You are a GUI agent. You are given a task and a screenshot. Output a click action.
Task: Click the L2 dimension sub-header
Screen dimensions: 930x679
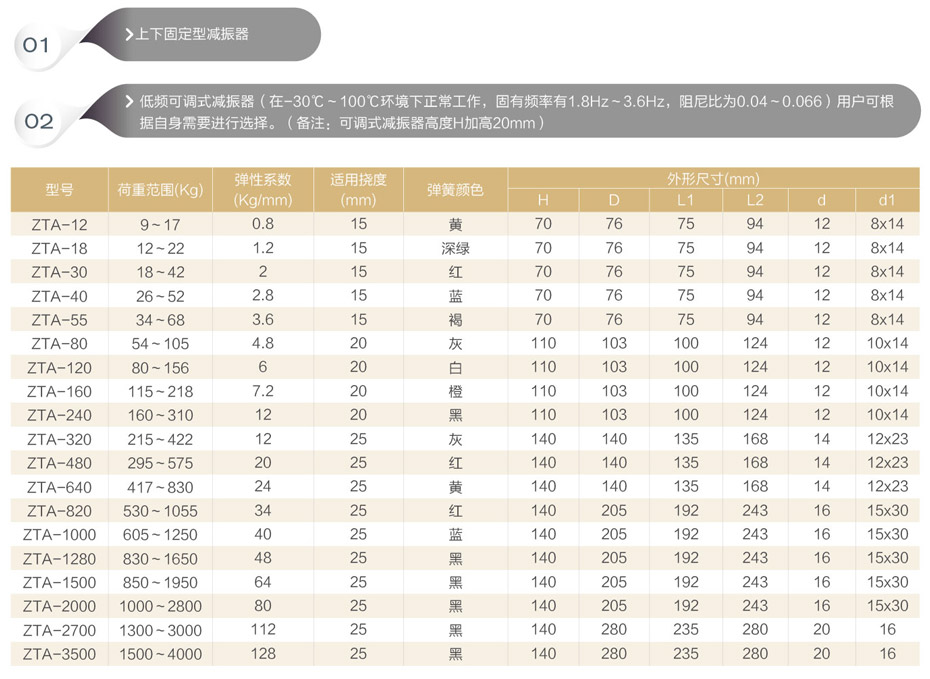pyautogui.click(x=755, y=200)
